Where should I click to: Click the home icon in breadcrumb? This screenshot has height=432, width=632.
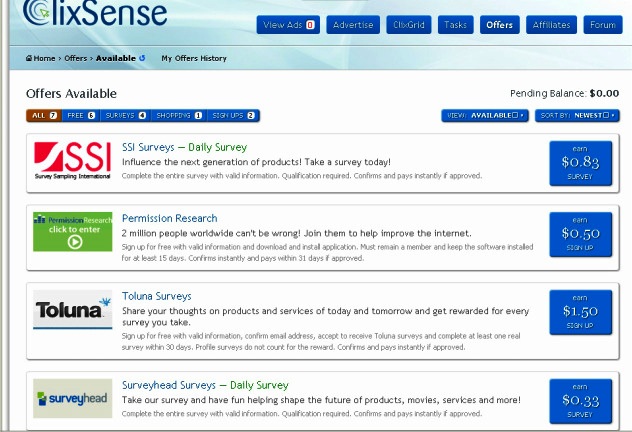click(29, 59)
